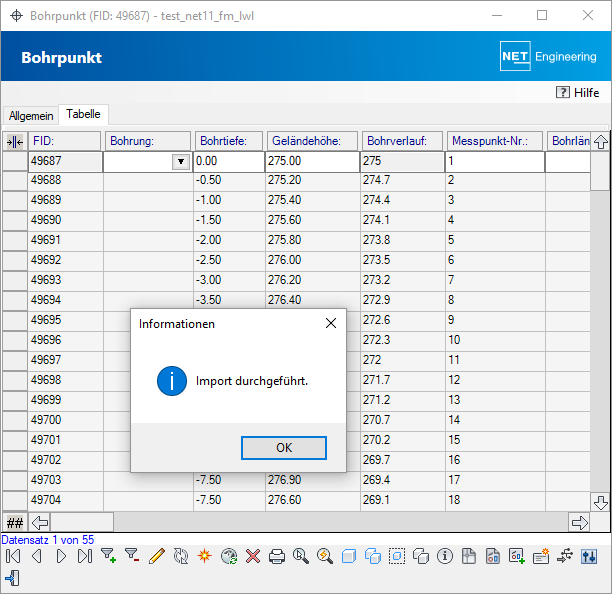
Task: Open the Bohrung dropdown in first row
Action: (181, 162)
